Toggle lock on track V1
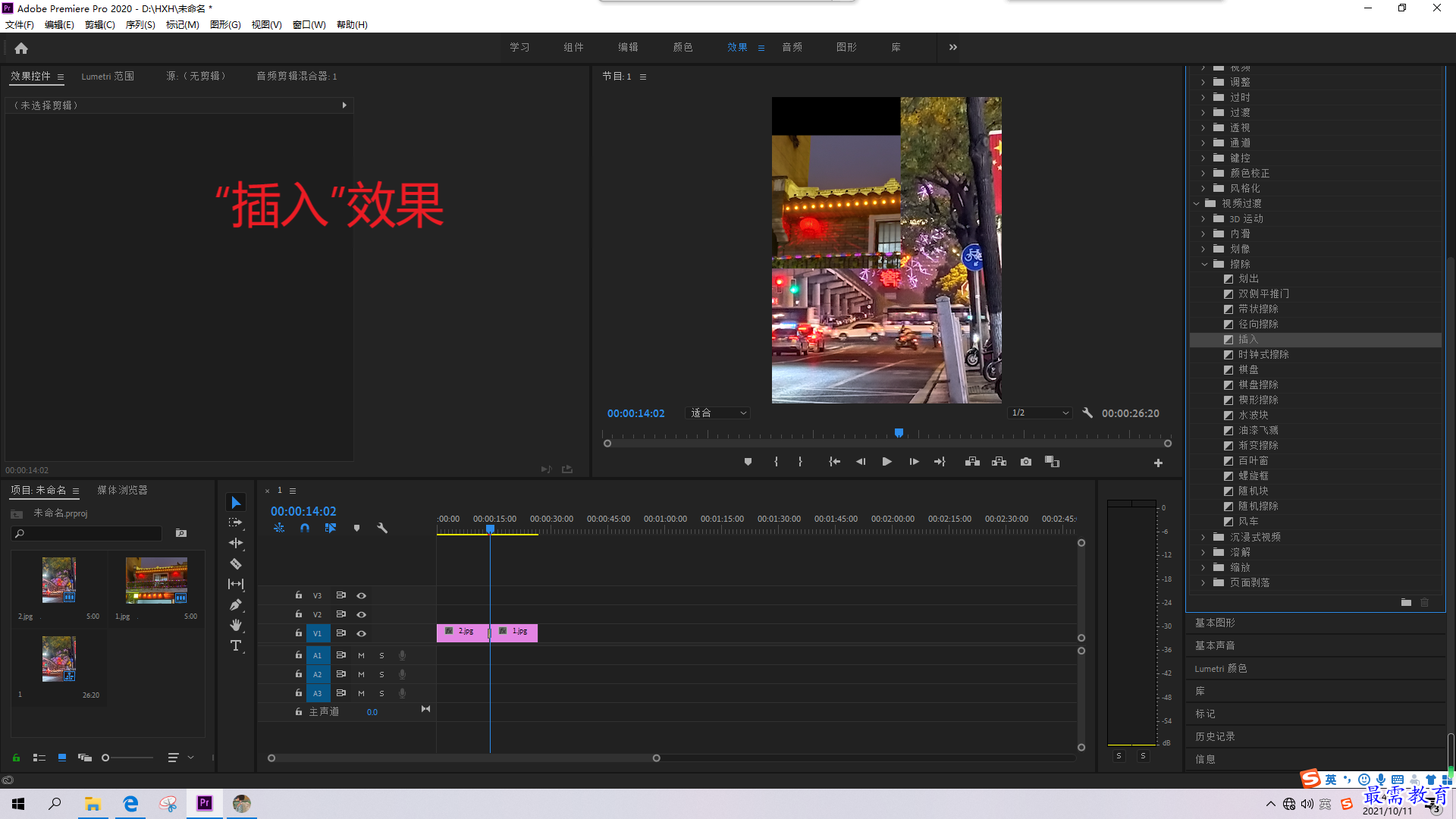 [x=299, y=633]
